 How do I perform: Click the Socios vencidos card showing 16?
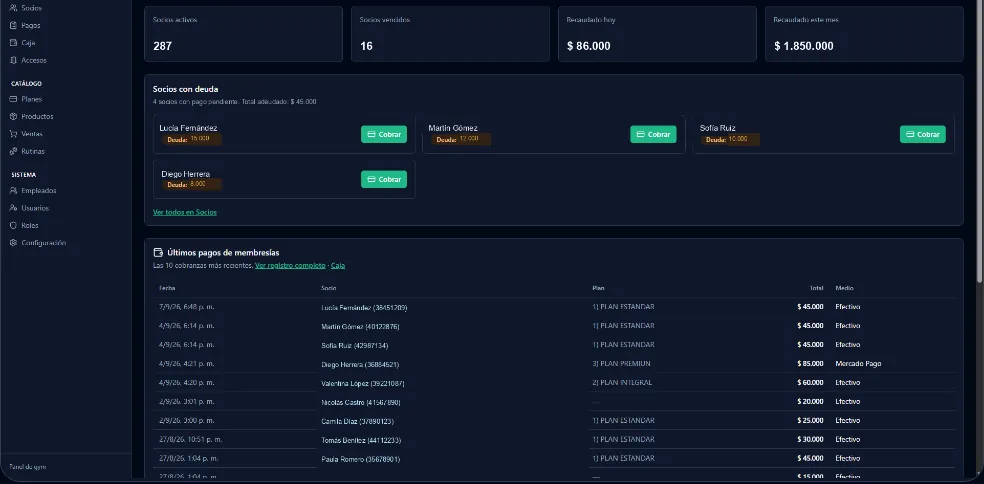point(450,34)
